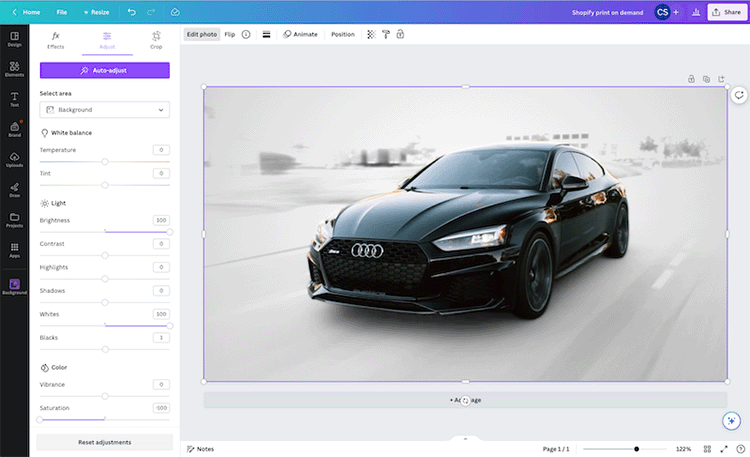
Task: Click the Blacks value field
Action: 161,337
